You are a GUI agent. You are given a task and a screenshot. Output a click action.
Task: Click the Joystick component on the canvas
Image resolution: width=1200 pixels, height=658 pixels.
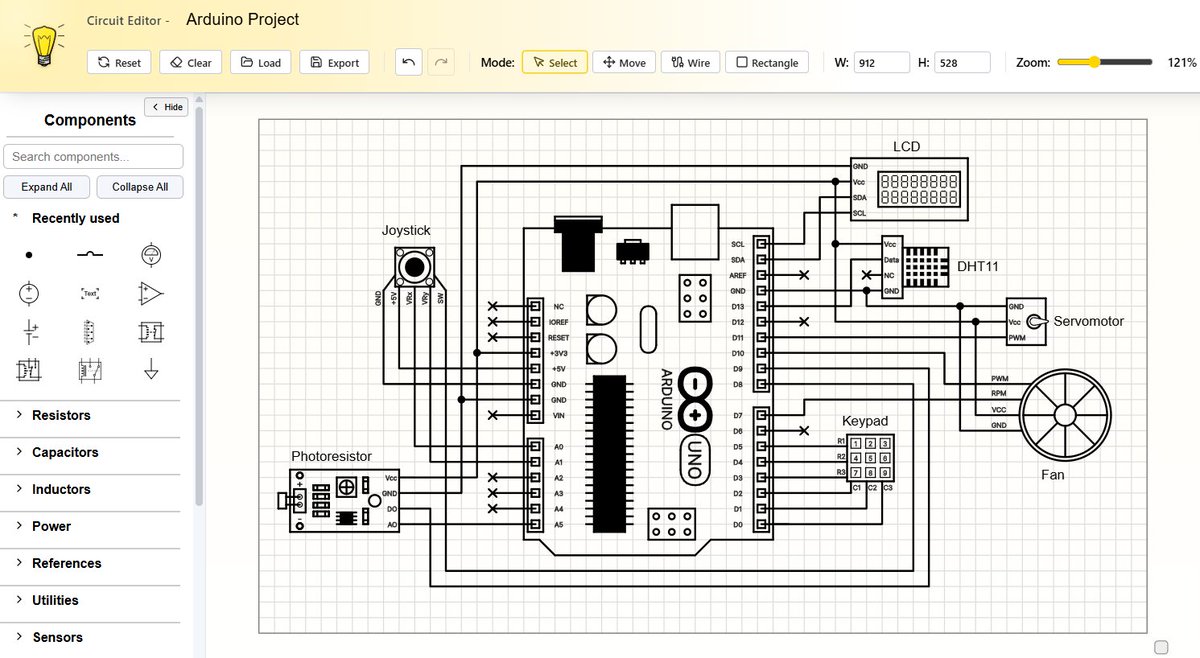413,268
